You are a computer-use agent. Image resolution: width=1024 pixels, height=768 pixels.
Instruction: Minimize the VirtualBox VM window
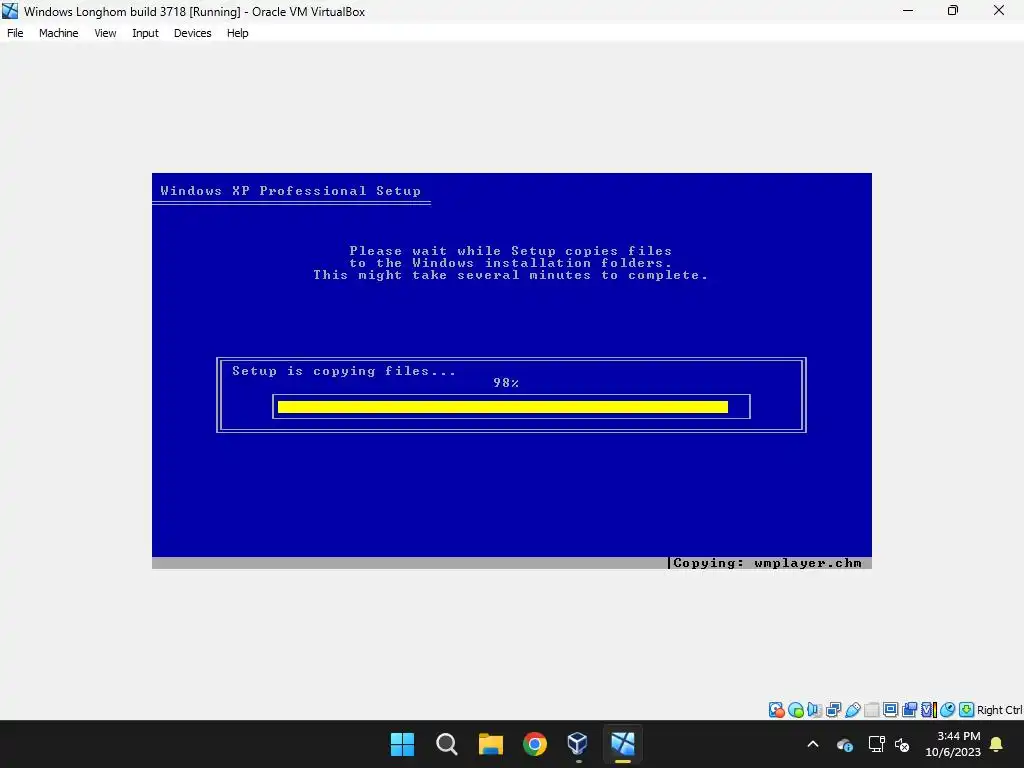[908, 11]
